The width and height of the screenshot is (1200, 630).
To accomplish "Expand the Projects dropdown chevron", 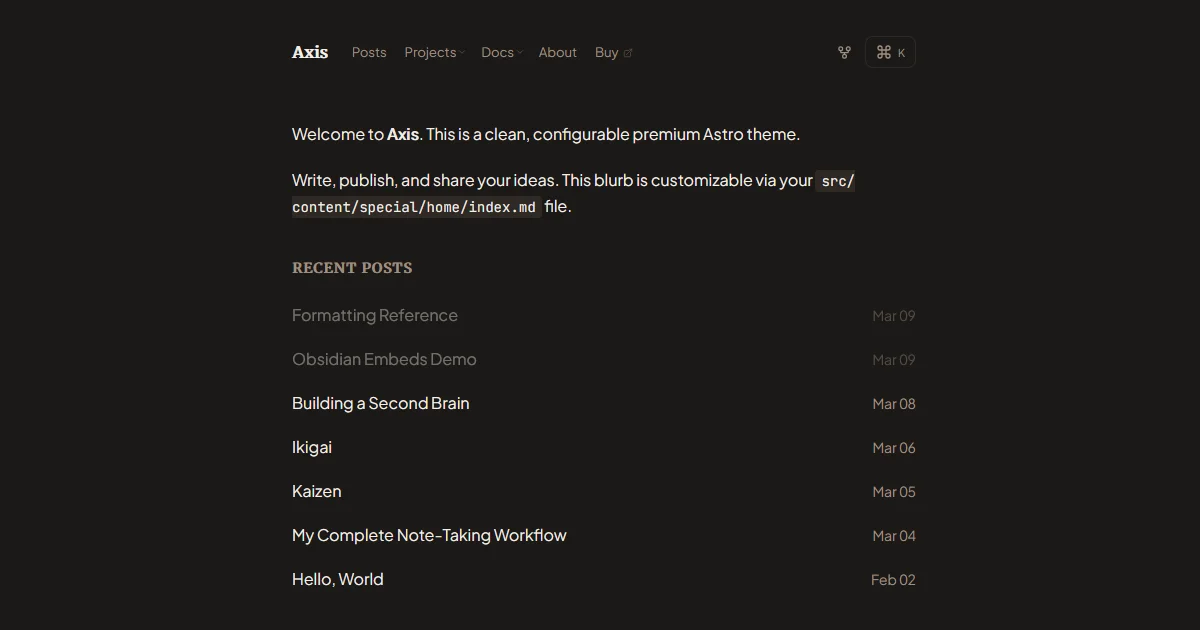I will (x=462, y=54).
